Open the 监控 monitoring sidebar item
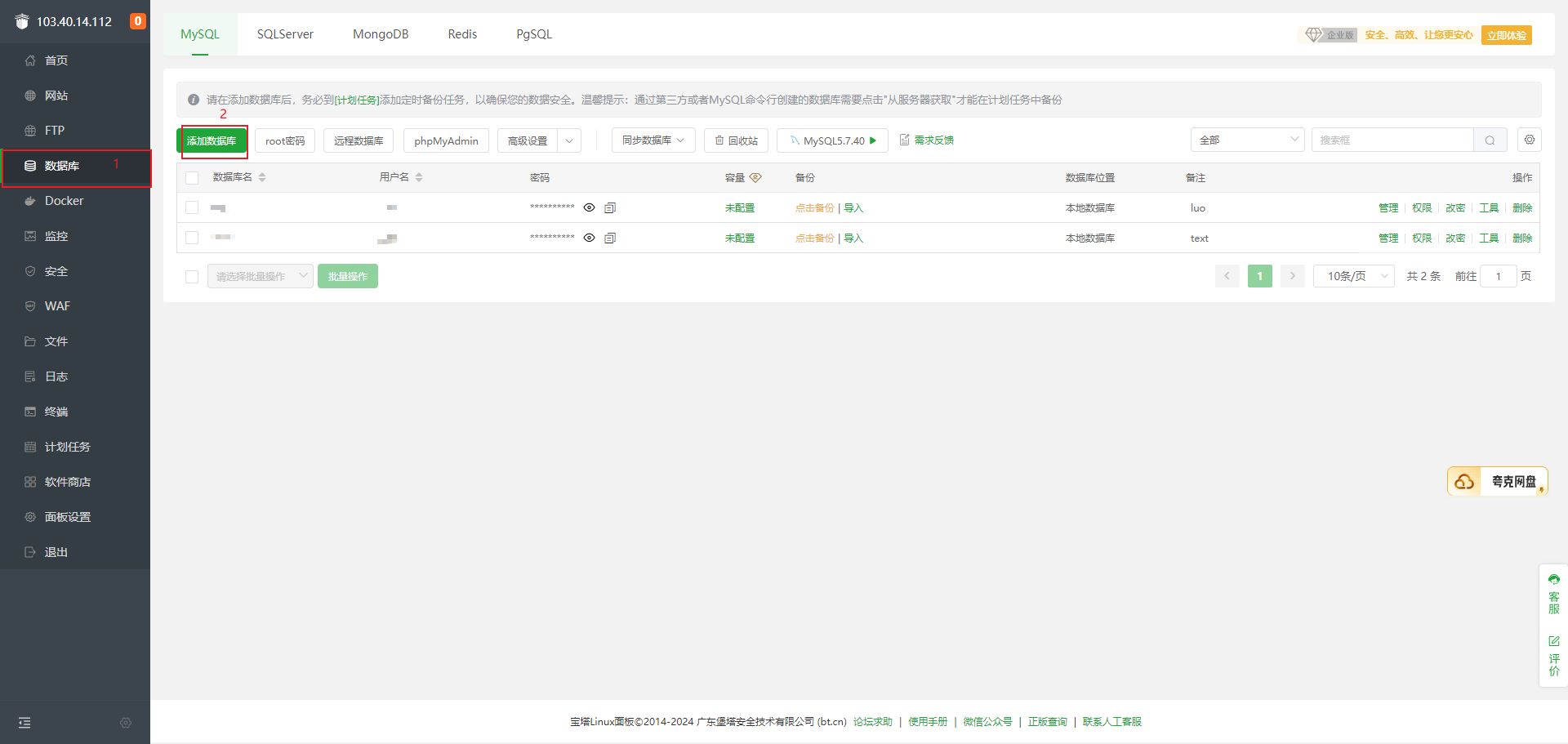The height and width of the screenshot is (744, 1568). point(75,236)
